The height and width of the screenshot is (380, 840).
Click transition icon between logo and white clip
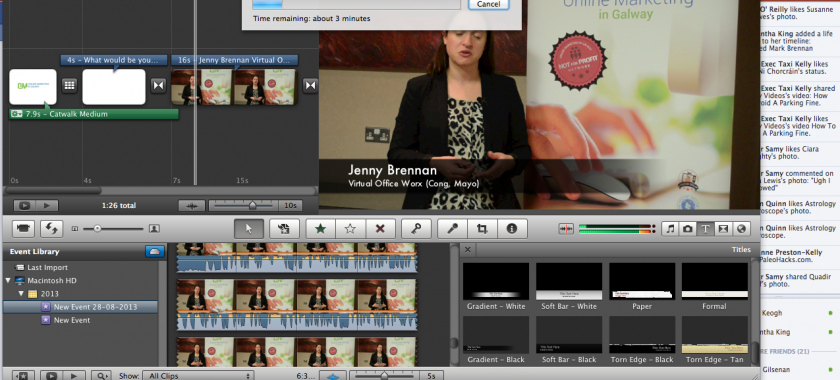click(x=69, y=85)
